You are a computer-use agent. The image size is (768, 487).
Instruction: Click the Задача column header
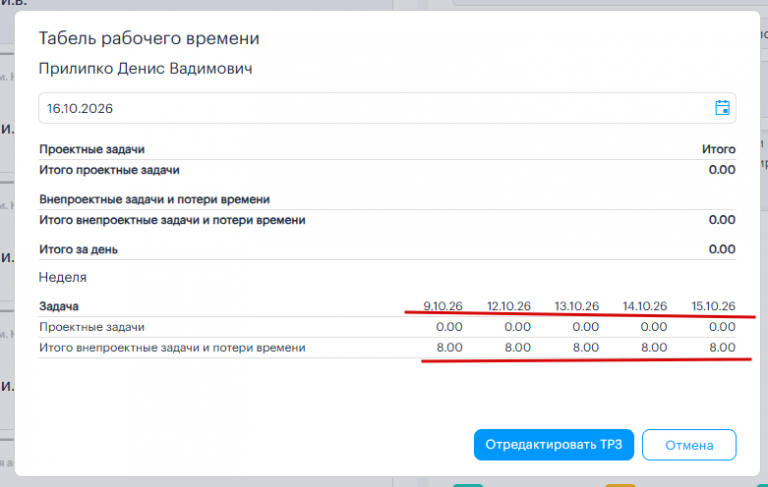click(59, 306)
